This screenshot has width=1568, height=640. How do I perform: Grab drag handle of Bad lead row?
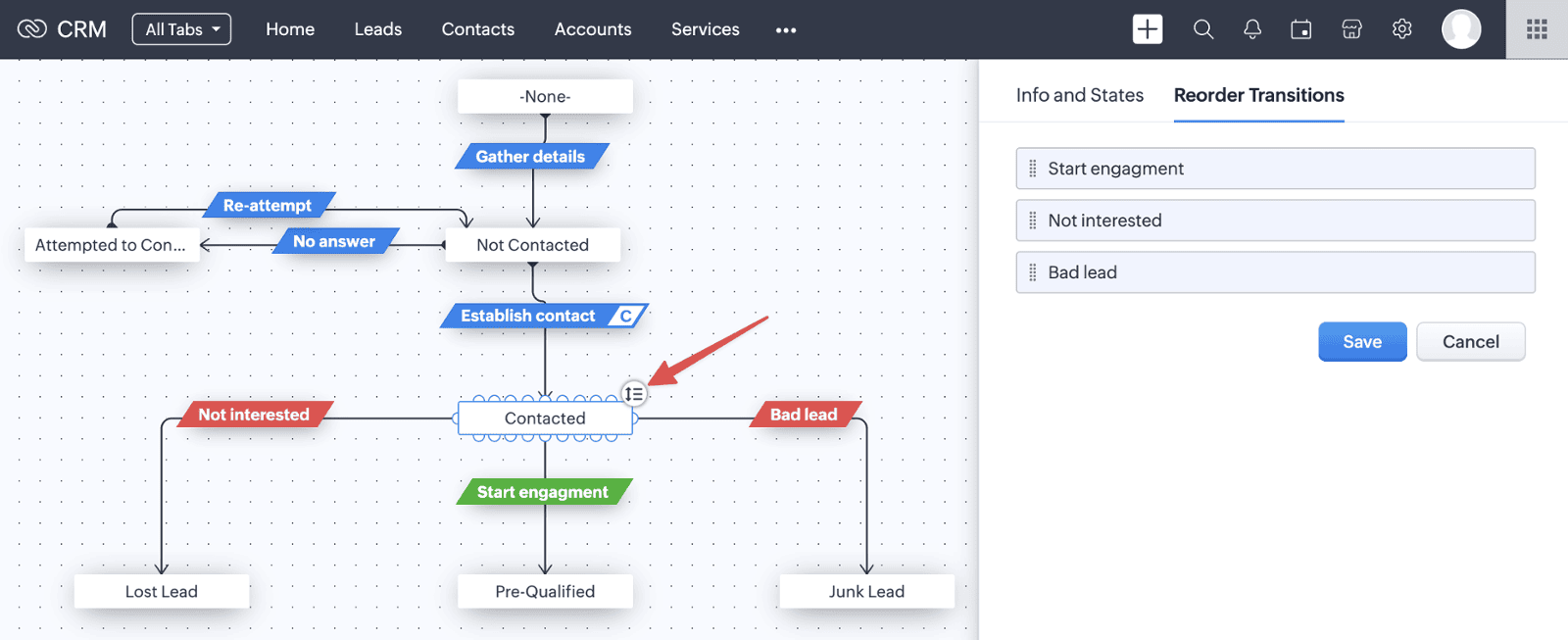tap(1032, 272)
